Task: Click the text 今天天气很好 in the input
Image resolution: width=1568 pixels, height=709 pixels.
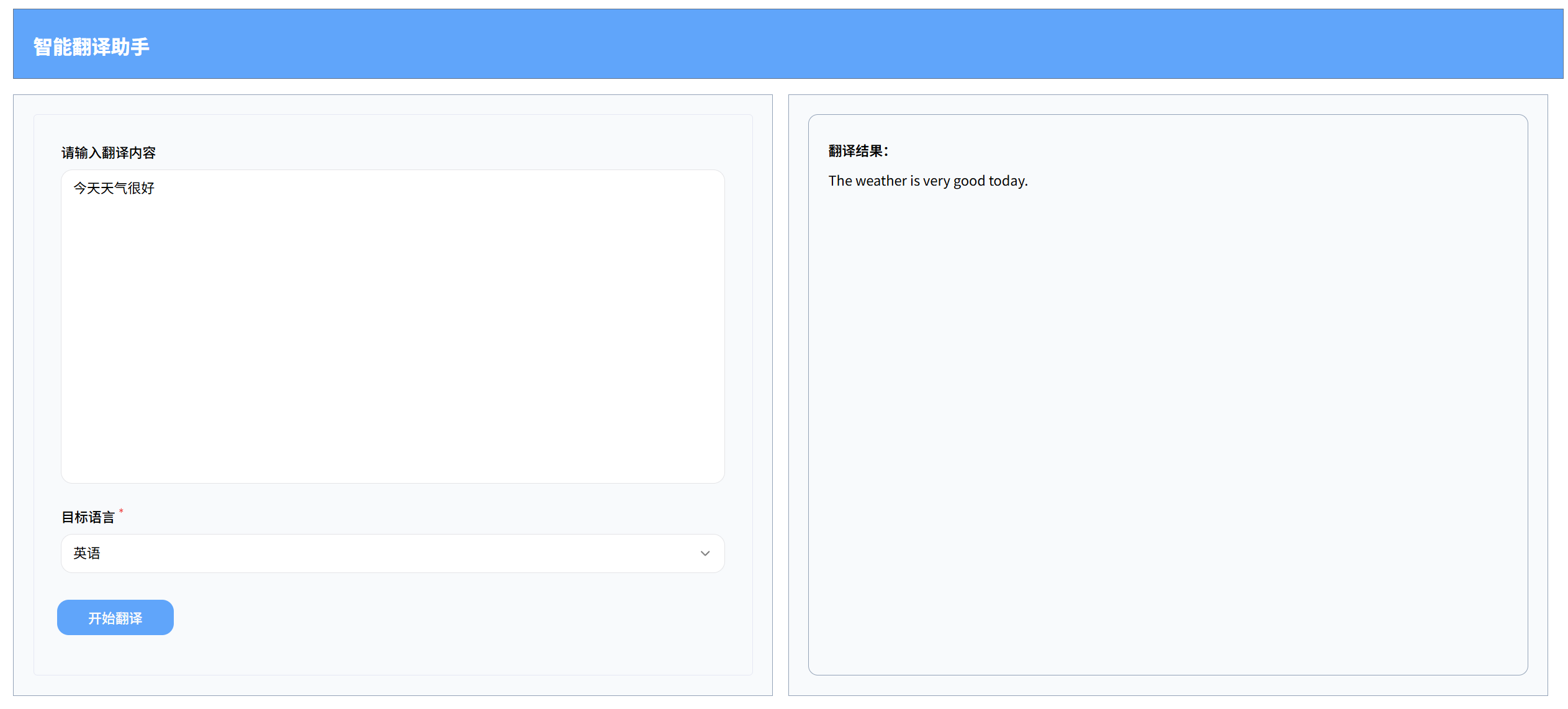Action: 114,188
